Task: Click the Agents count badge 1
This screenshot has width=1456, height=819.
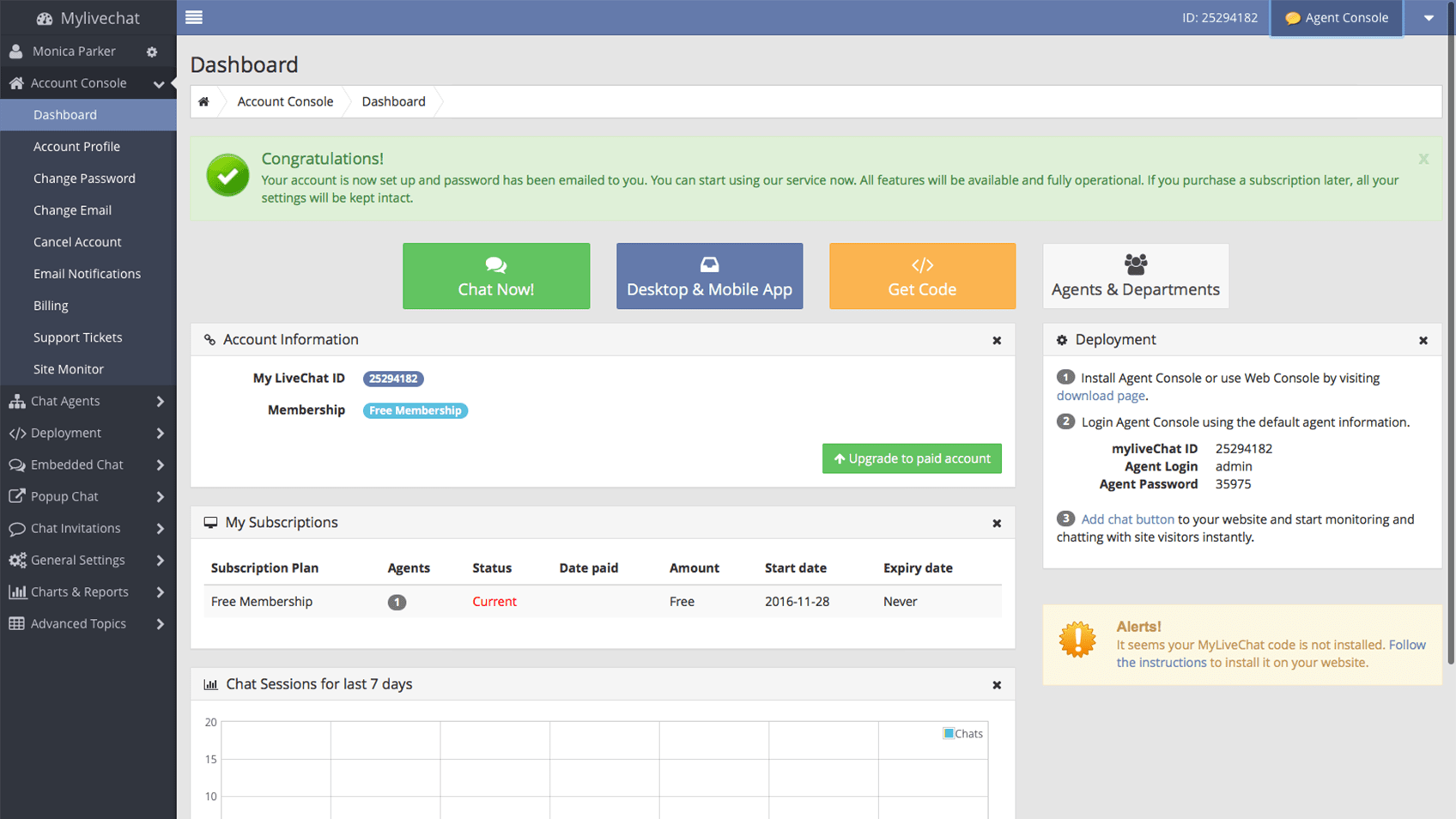Action: [397, 602]
